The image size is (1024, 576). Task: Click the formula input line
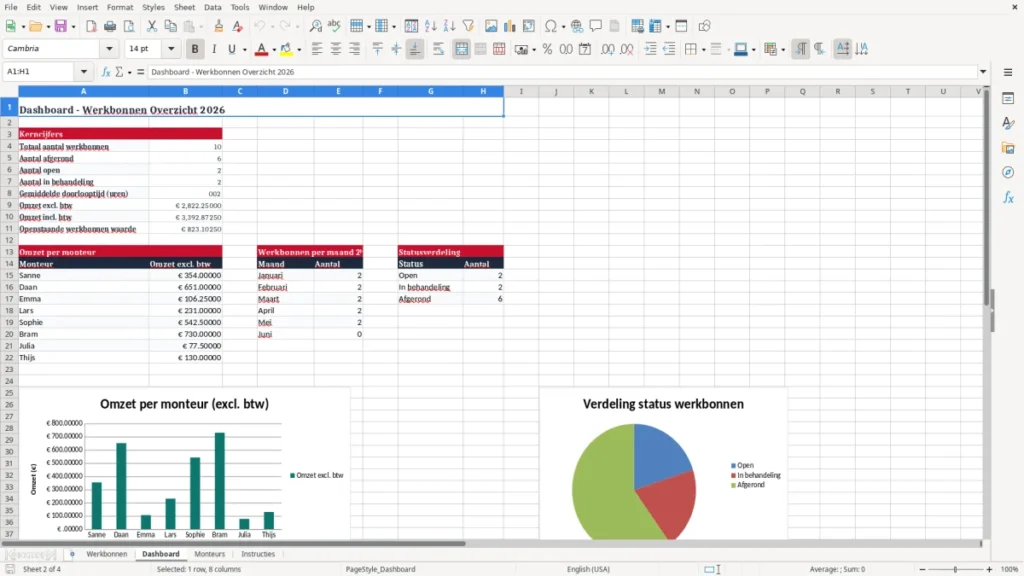click(x=562, y=72)
